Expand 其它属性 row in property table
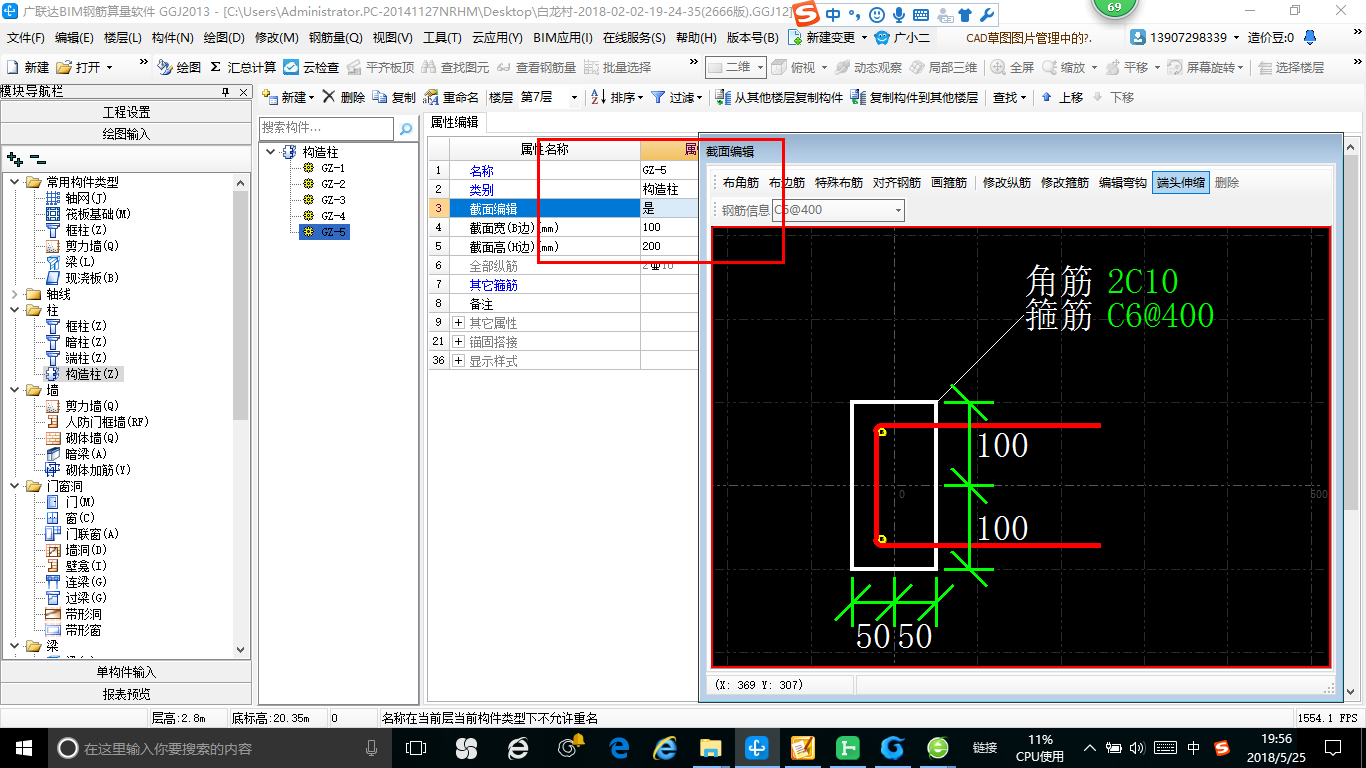 [458, 323]
